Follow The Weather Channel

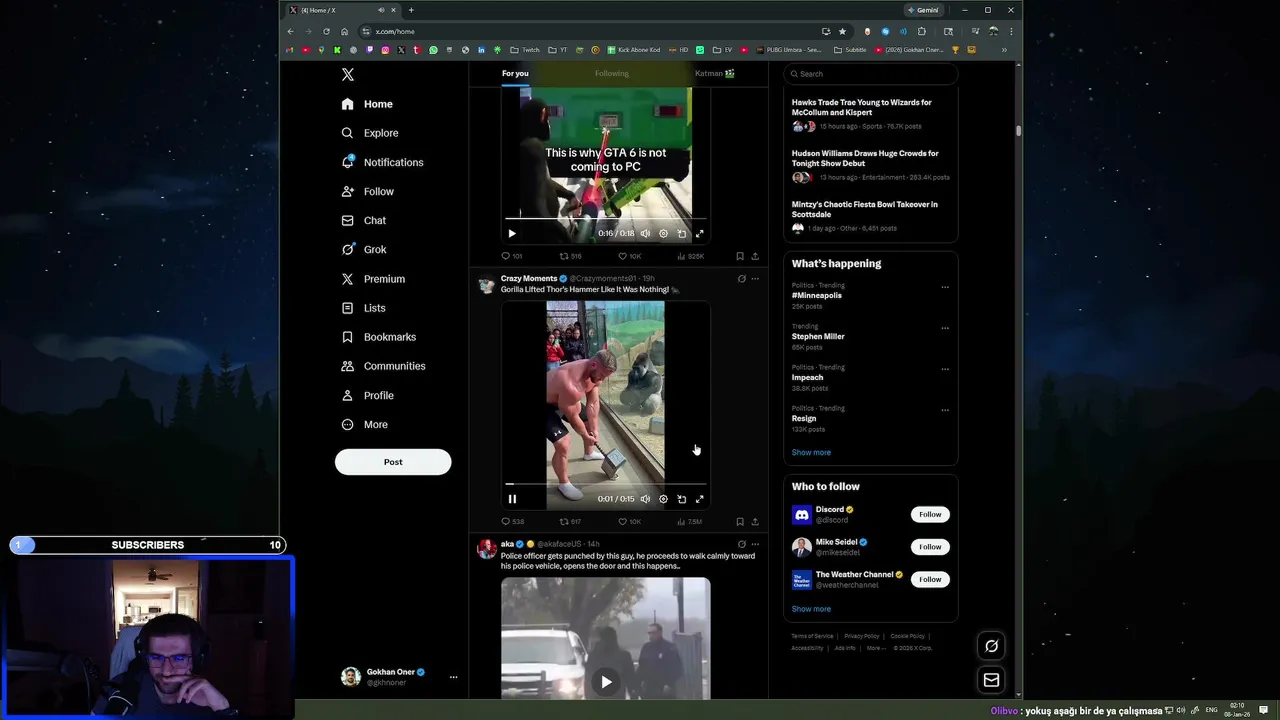tap(930, 579)
